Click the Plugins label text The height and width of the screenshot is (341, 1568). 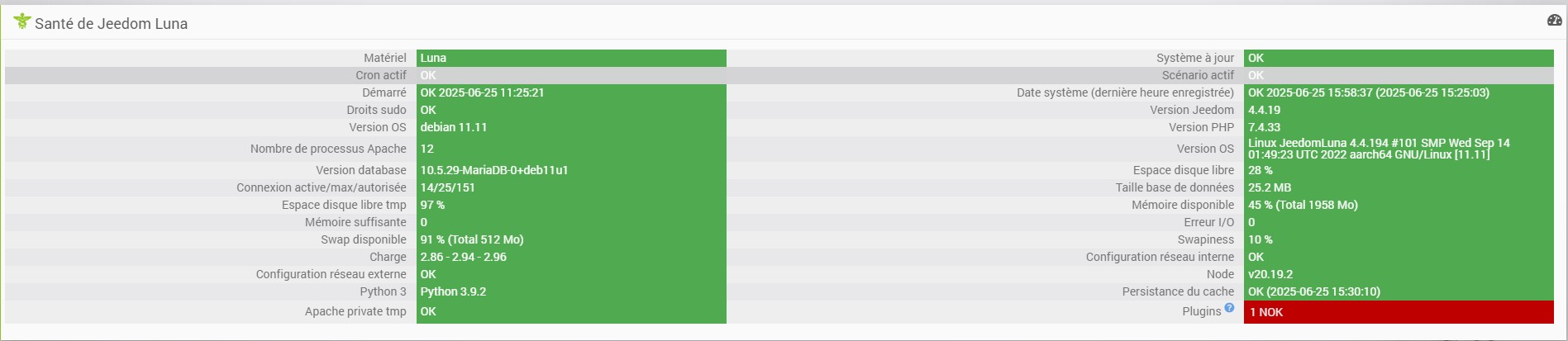pos(1201,311)
